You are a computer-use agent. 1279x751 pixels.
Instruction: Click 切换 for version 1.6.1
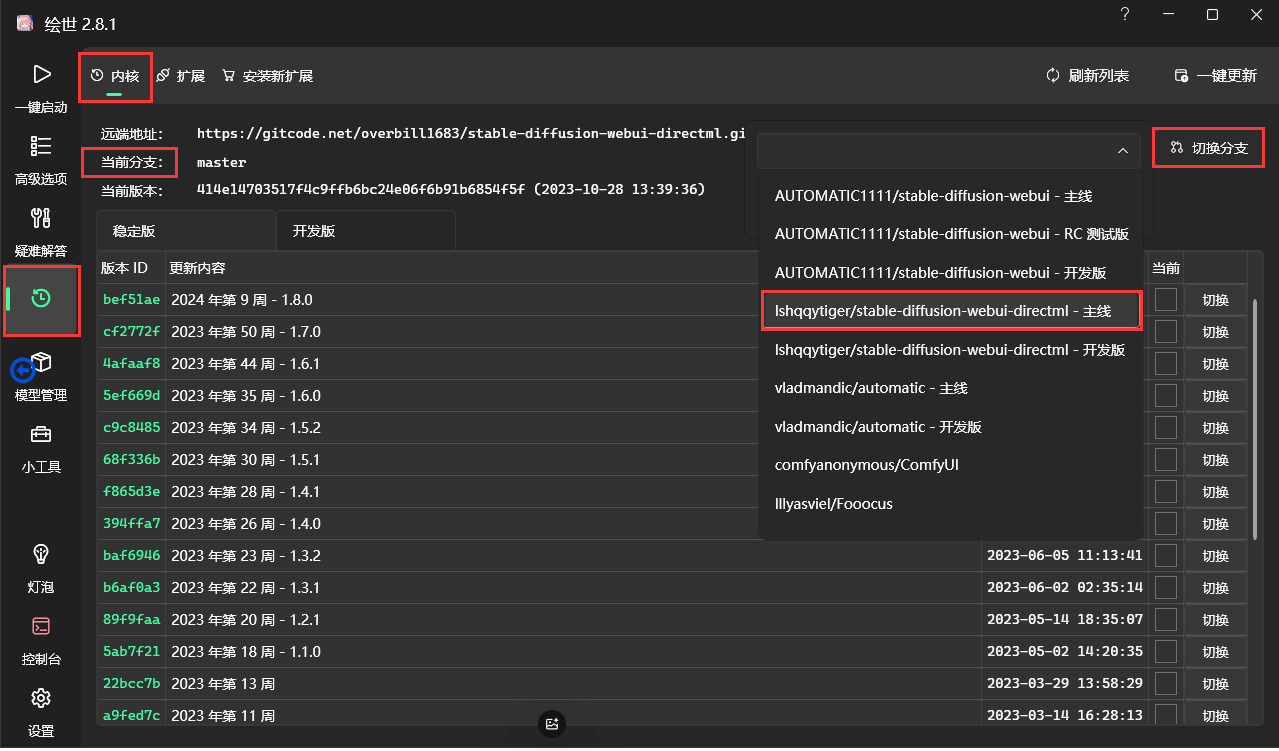pos(1215,364)
